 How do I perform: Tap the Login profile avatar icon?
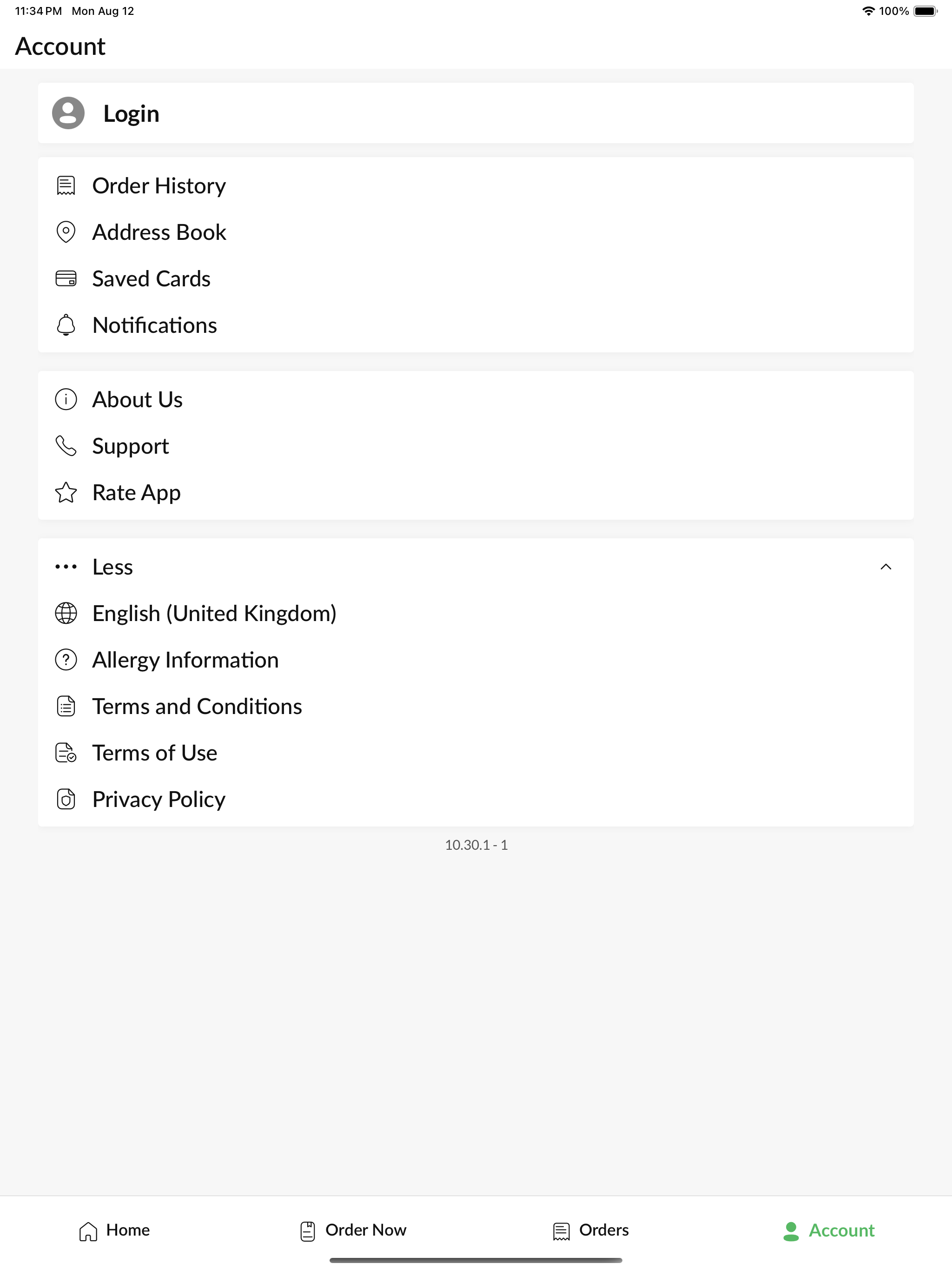(68, 113)
